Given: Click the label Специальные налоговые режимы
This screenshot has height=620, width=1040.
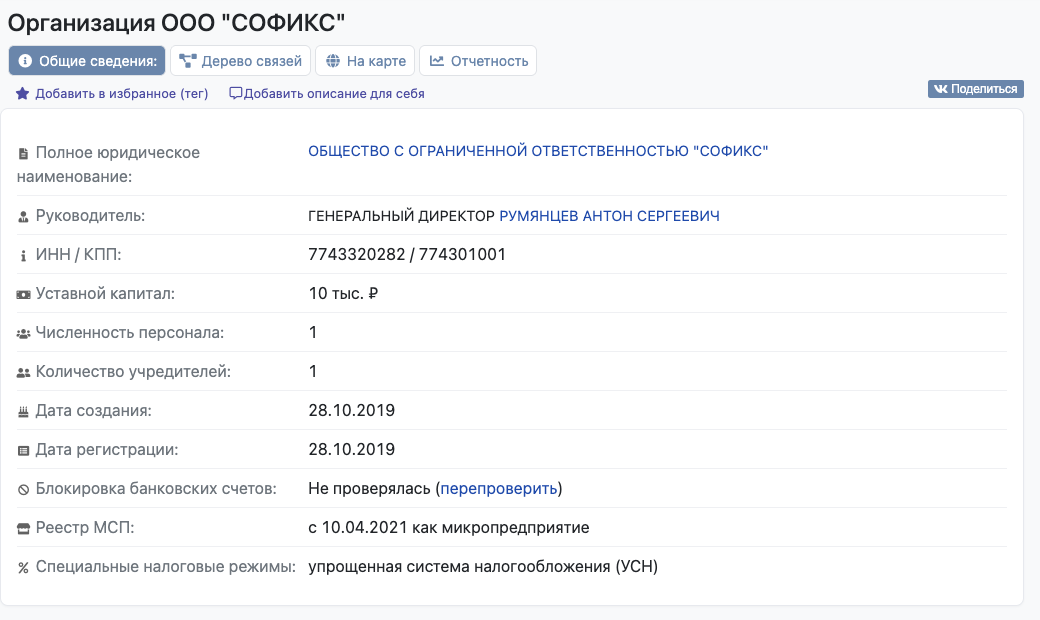Looking at the screenshot, I should click(x=166, y=567).
